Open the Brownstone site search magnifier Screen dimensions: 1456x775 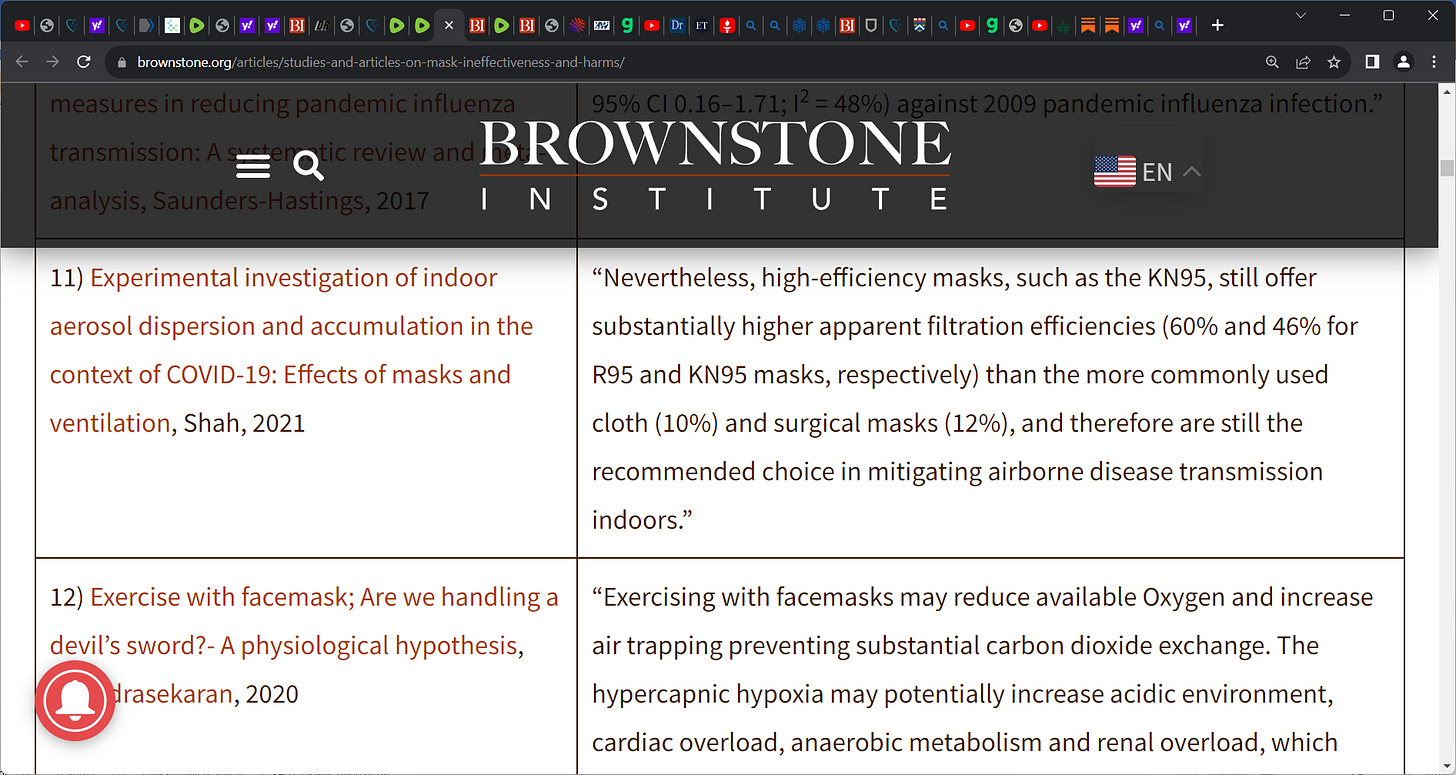(308, 166)
